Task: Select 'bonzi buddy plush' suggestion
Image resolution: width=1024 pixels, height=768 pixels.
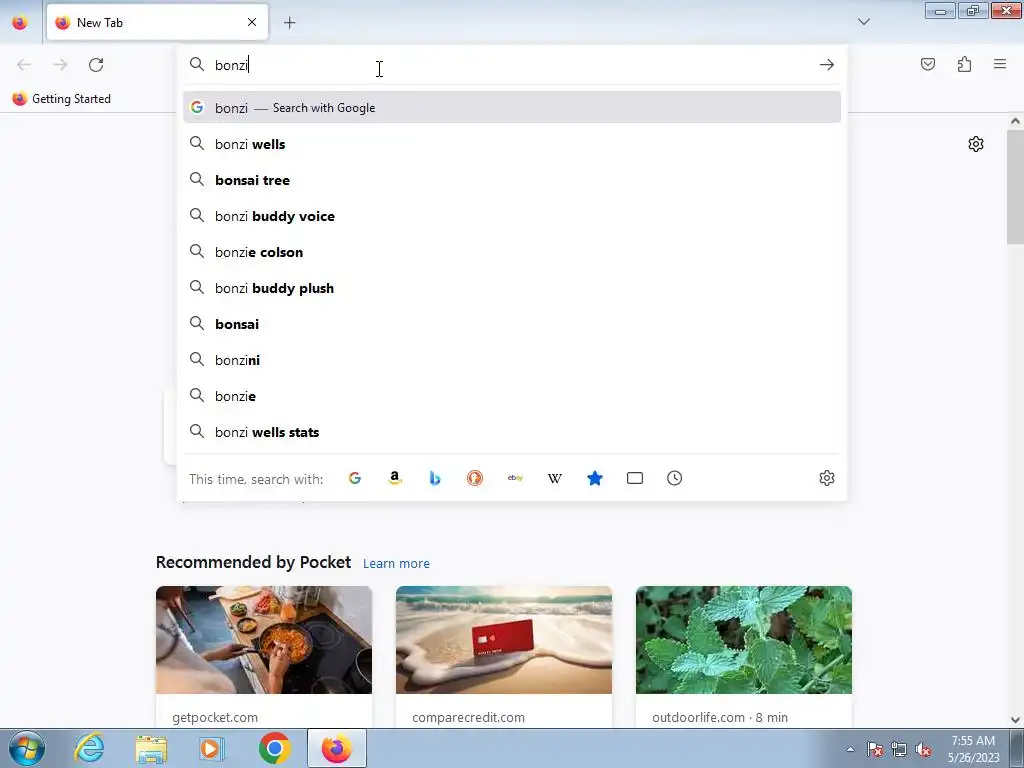Action: [512, 288]
